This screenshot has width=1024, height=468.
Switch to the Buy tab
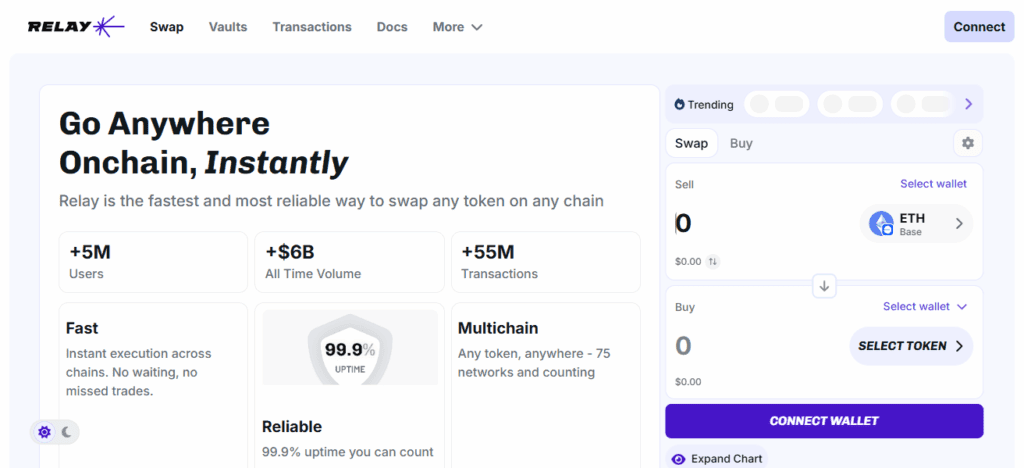pyautogui.click(x=741, y=143)
